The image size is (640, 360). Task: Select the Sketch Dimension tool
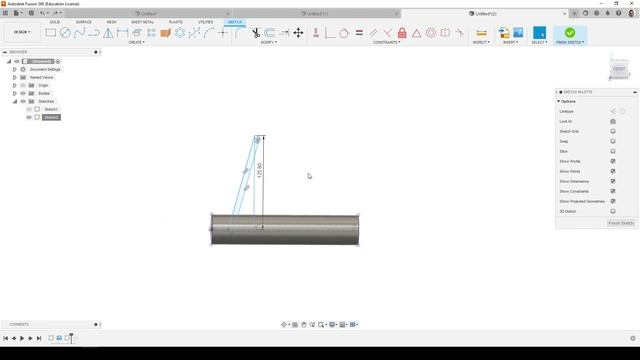pos(122,33)
